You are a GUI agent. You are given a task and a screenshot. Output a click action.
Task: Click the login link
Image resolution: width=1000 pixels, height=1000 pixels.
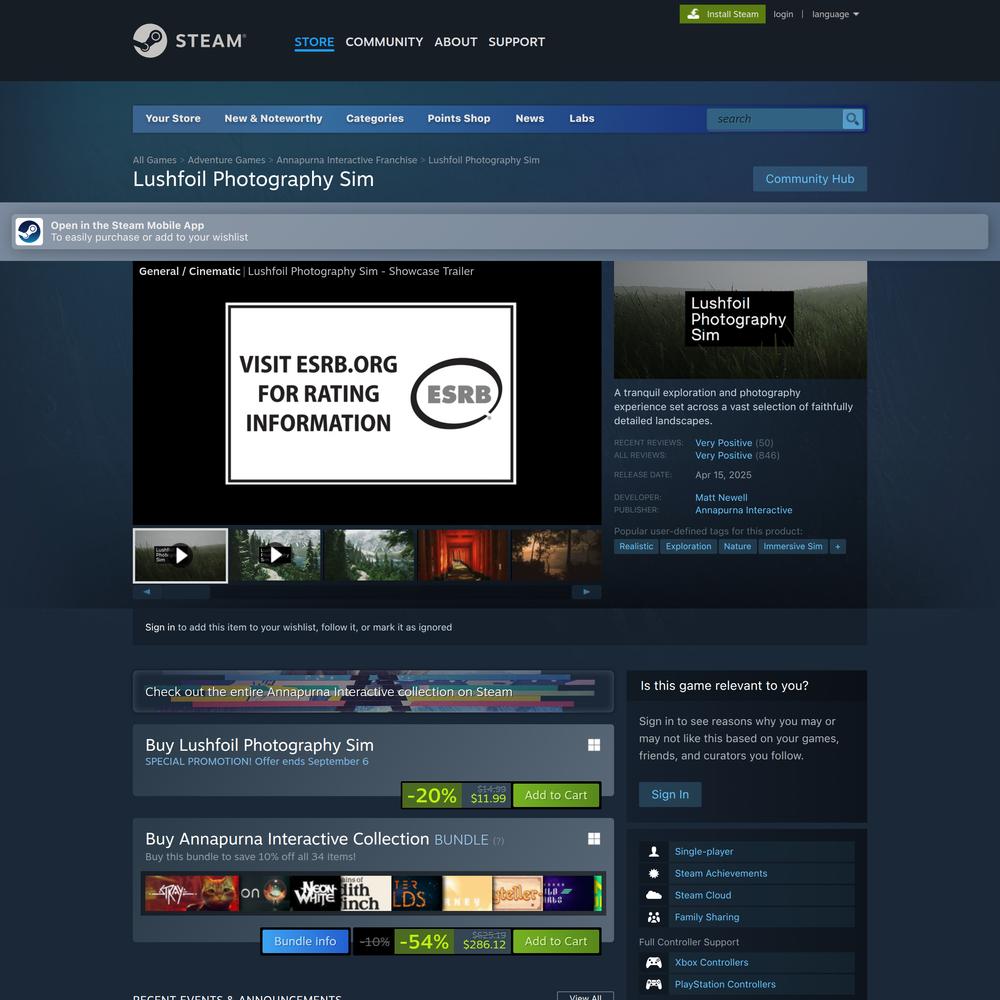pyautogui.click(x=783, y=14)
